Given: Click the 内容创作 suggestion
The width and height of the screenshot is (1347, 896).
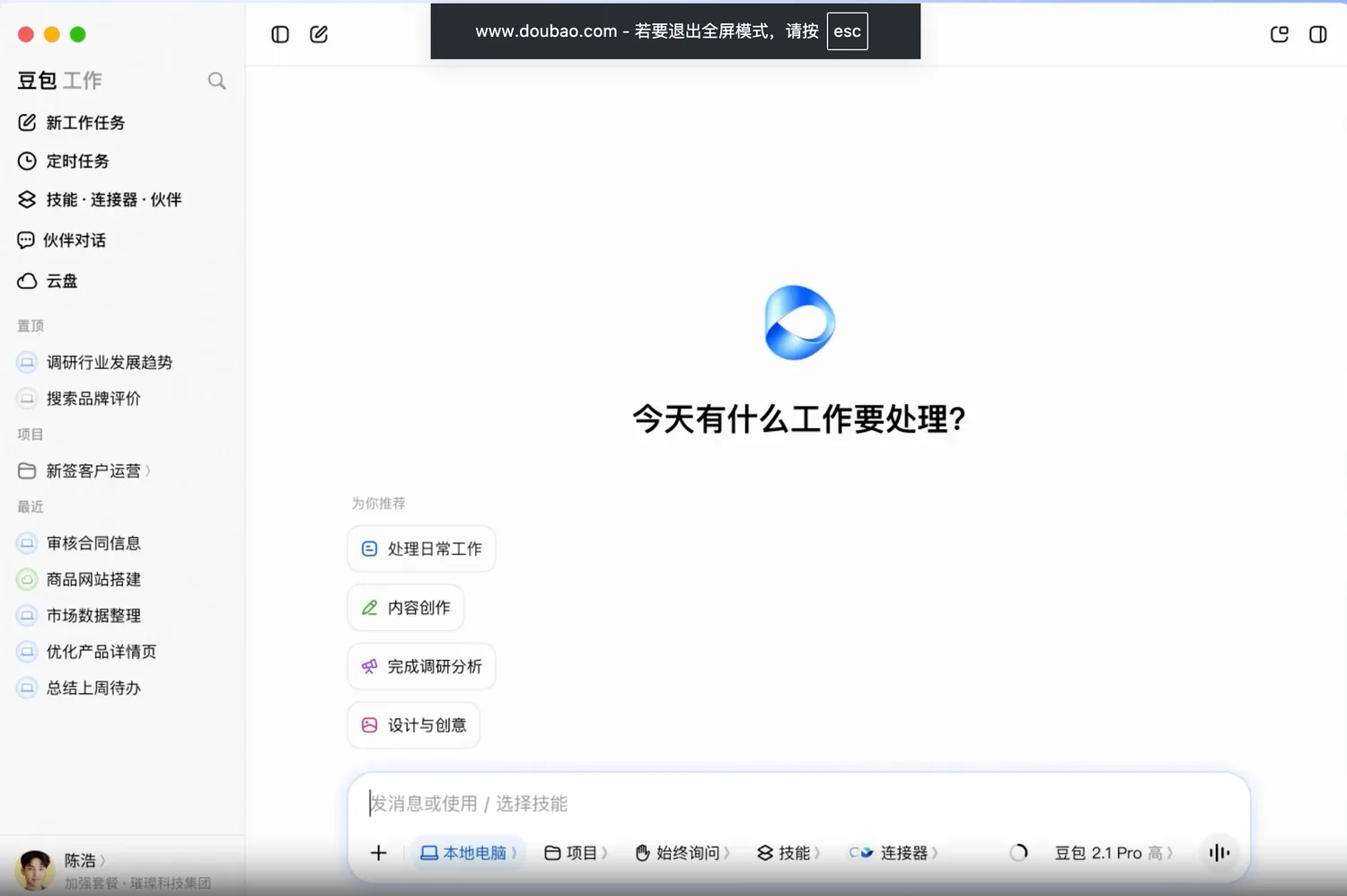Looking at the screenshot, I should pyautogui.click(x=406, y=608).
